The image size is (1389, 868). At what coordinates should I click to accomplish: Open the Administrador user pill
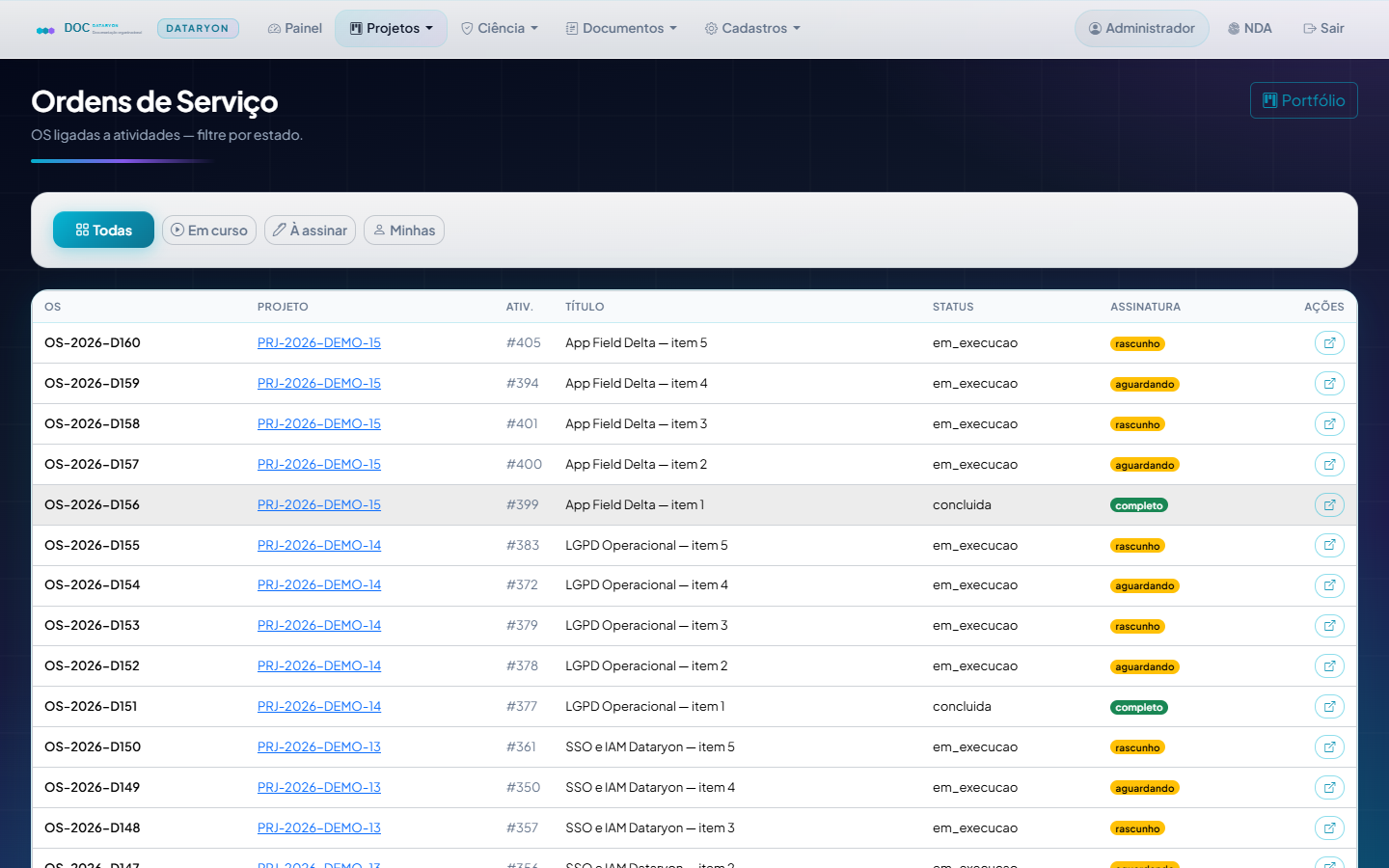pos(1142,29)
